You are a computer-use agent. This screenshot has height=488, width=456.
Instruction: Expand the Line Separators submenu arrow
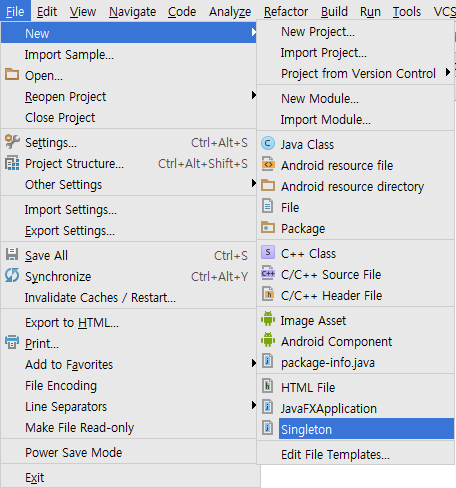pos(254,406)
